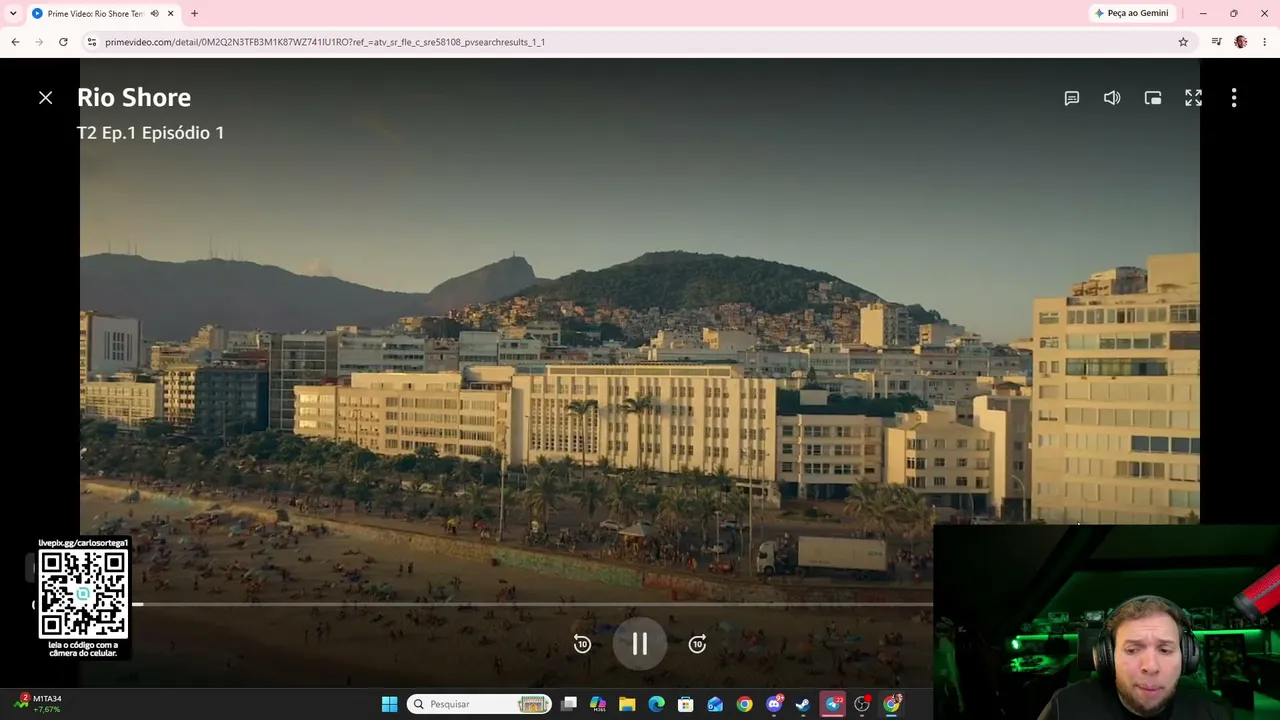Rewind the video 10 seconds
Screen dimensions: 1280x720
click(582, 644)
